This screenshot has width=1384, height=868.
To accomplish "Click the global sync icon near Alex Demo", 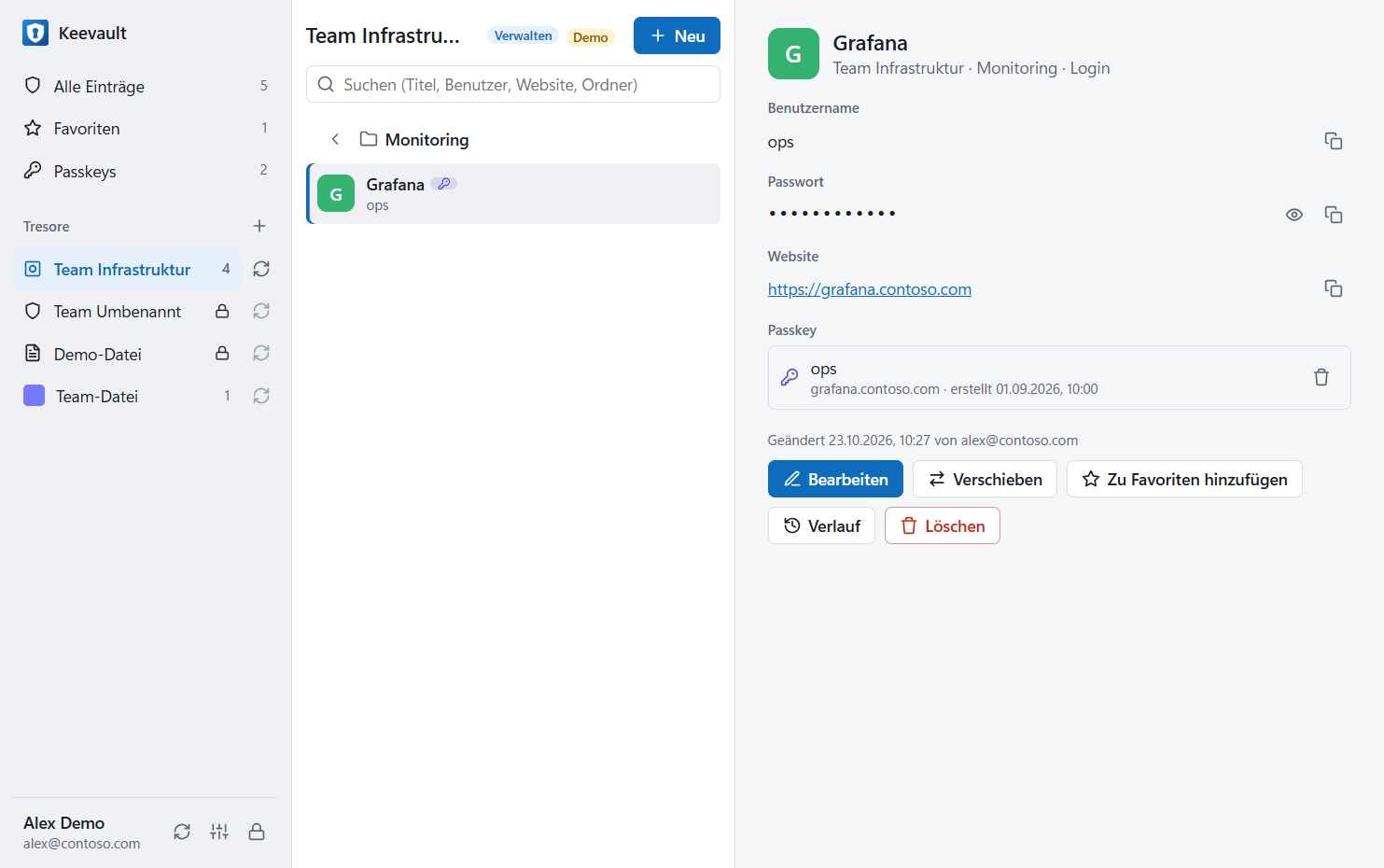I will pos(182,832).
